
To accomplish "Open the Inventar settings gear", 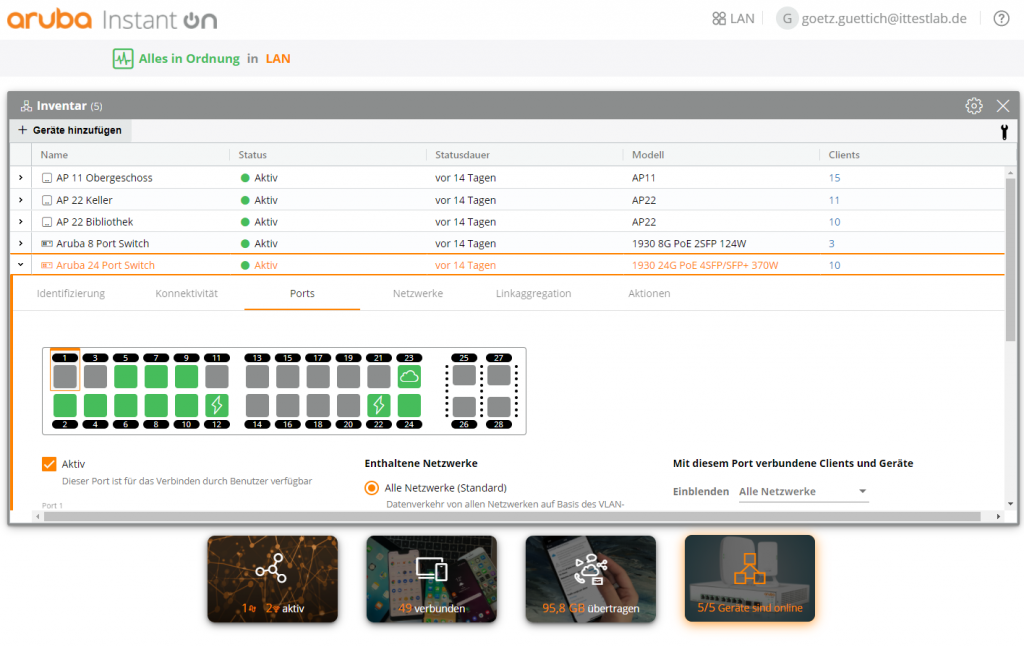I will click(973, 106).
